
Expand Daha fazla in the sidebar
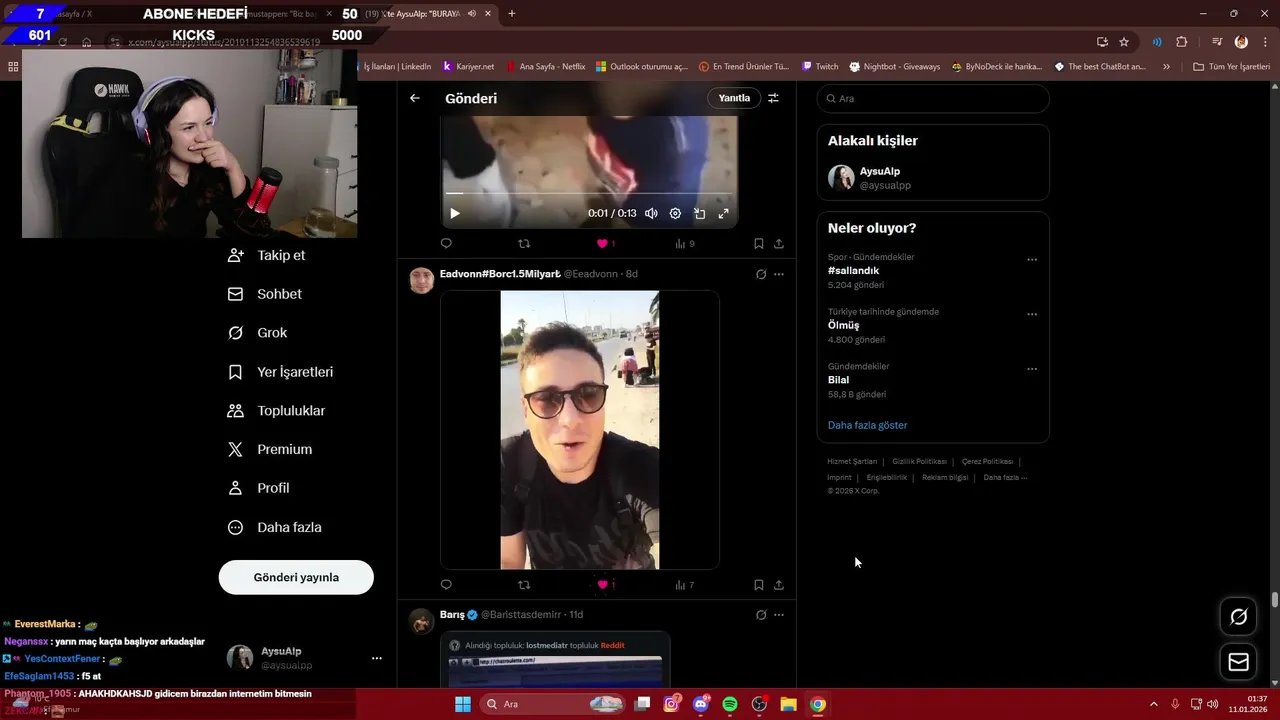click(x=274, y=527)
